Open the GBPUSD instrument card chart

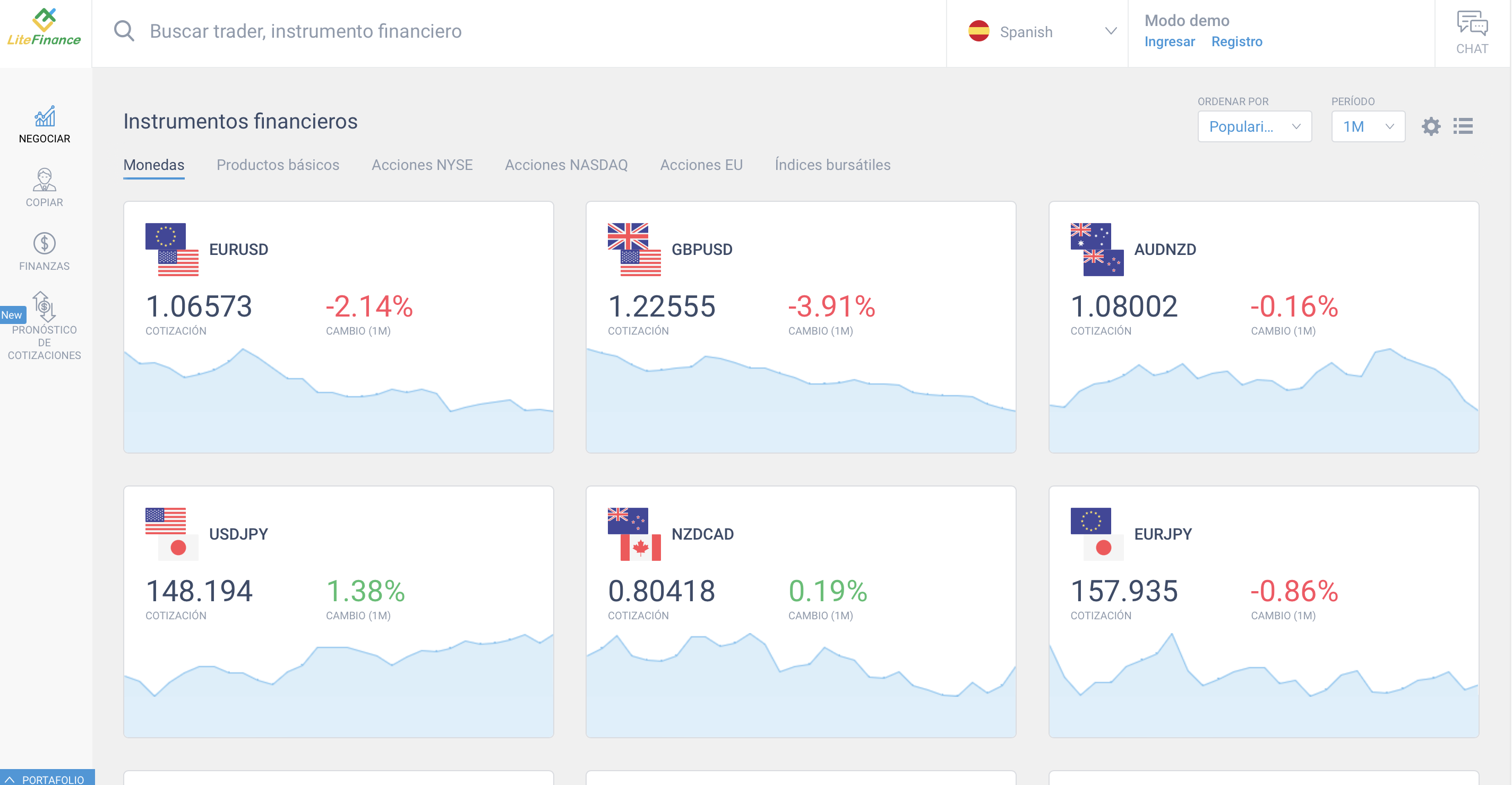click(x=800, y=399)
